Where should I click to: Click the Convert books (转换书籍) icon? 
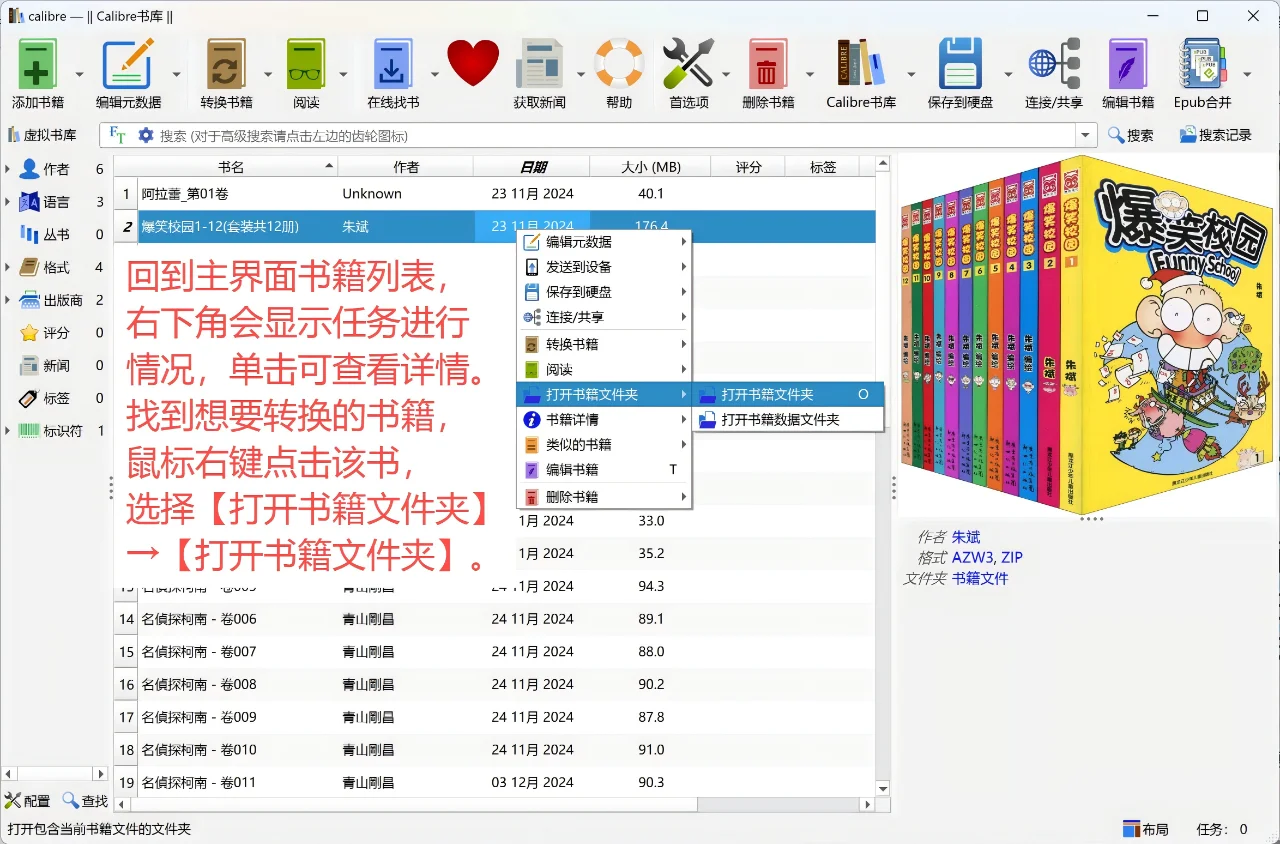tap(226, 65)
